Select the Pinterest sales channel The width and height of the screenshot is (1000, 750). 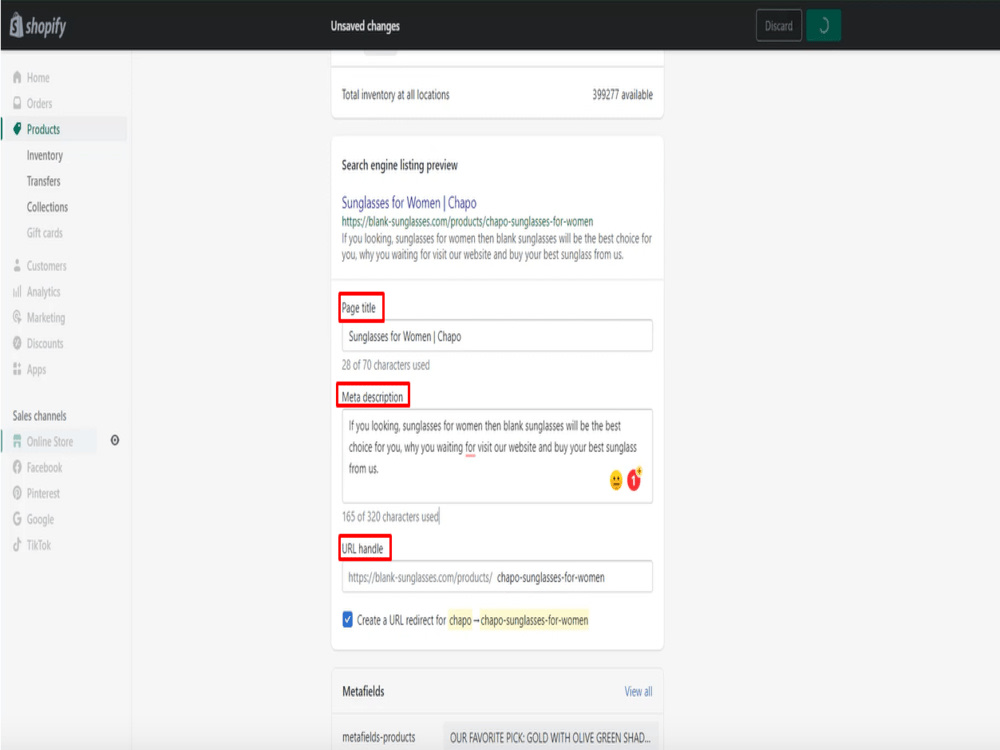tap(43, 493)
